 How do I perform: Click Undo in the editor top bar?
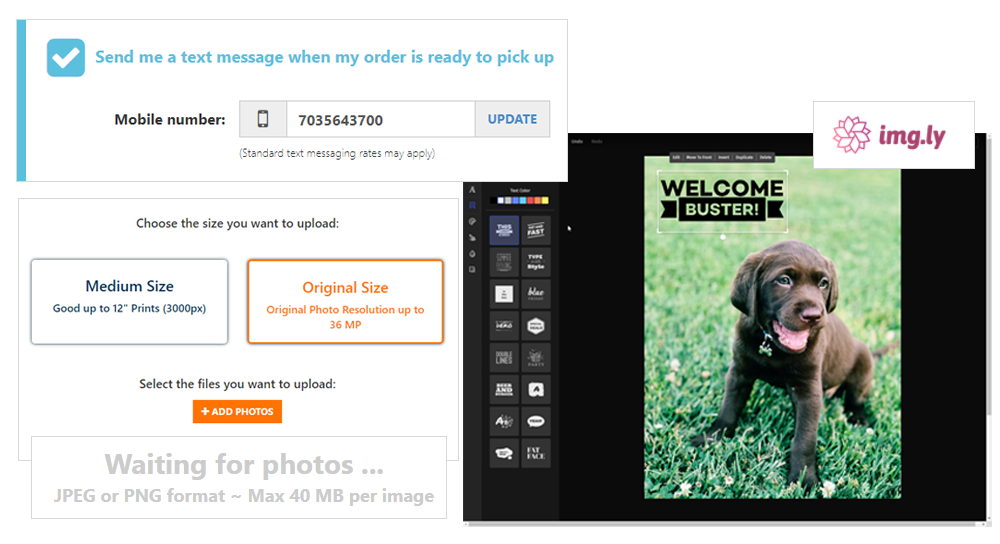click(x=577, y=142)
